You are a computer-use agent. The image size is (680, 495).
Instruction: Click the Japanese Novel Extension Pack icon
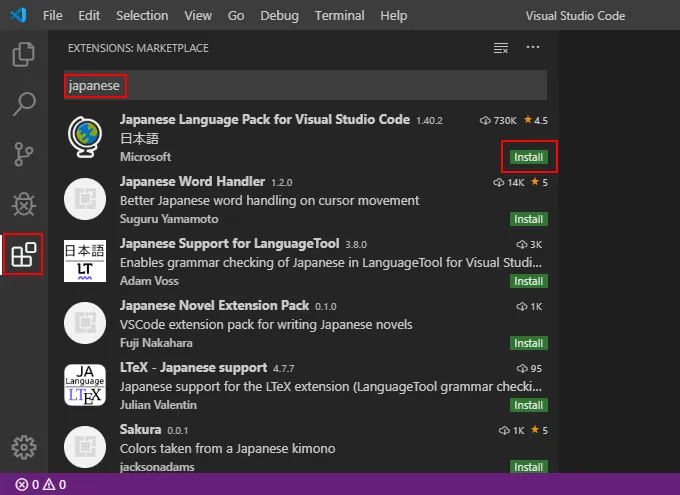85,323
